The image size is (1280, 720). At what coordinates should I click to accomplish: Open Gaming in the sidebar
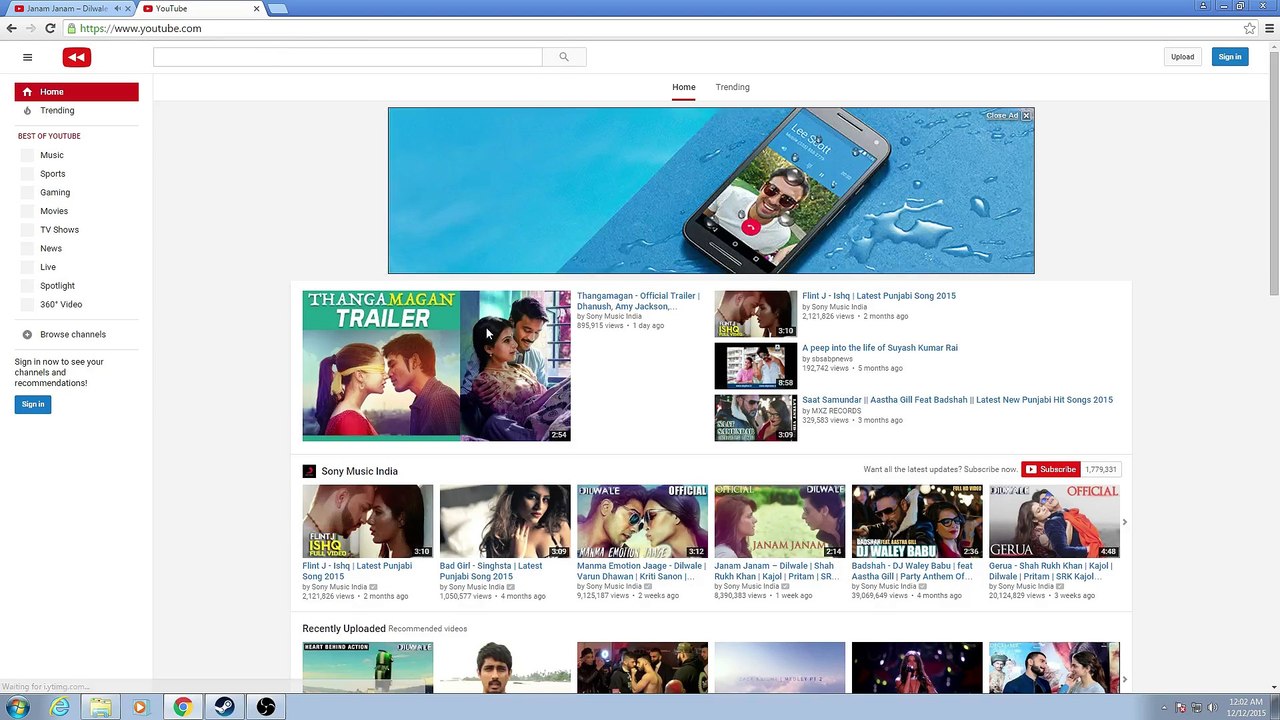[x=55, y=192]
